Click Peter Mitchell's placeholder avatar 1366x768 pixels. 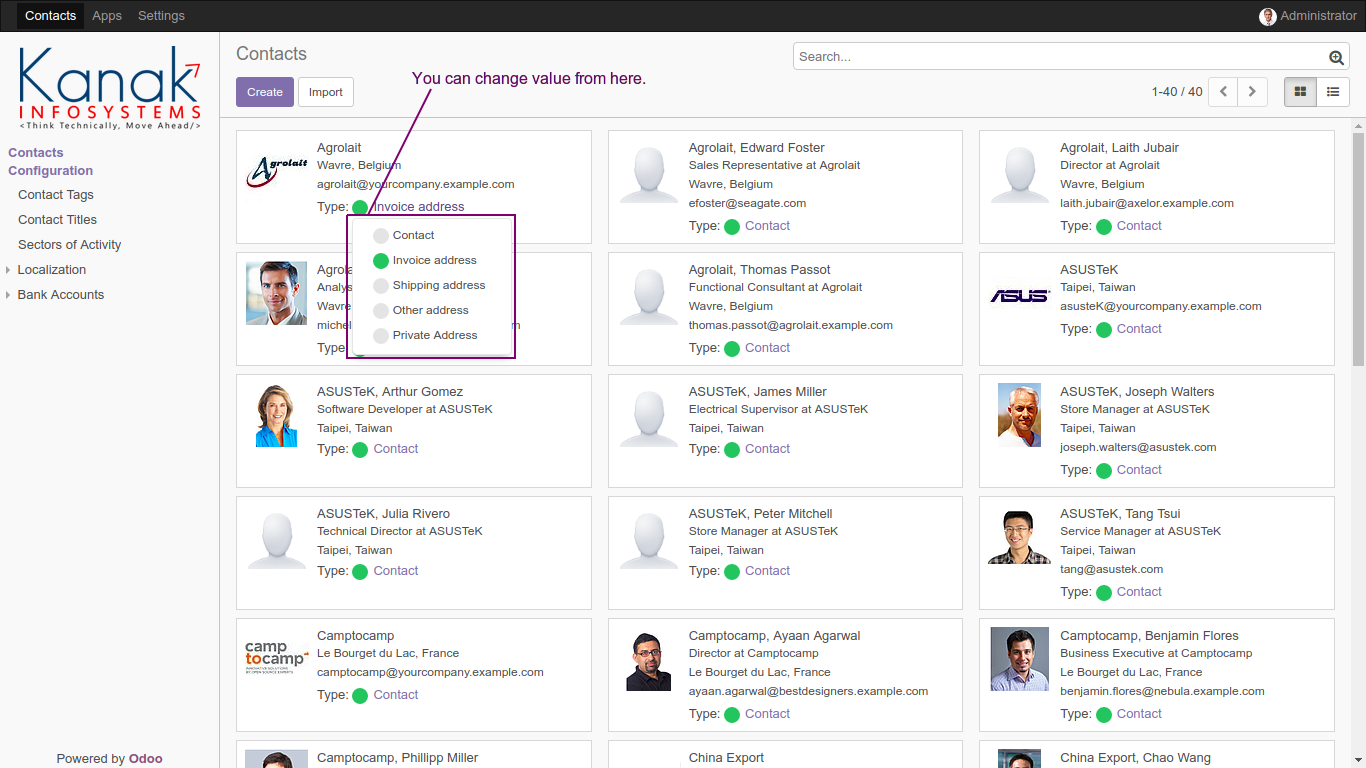pyautogui.click(x=648, y=541)
